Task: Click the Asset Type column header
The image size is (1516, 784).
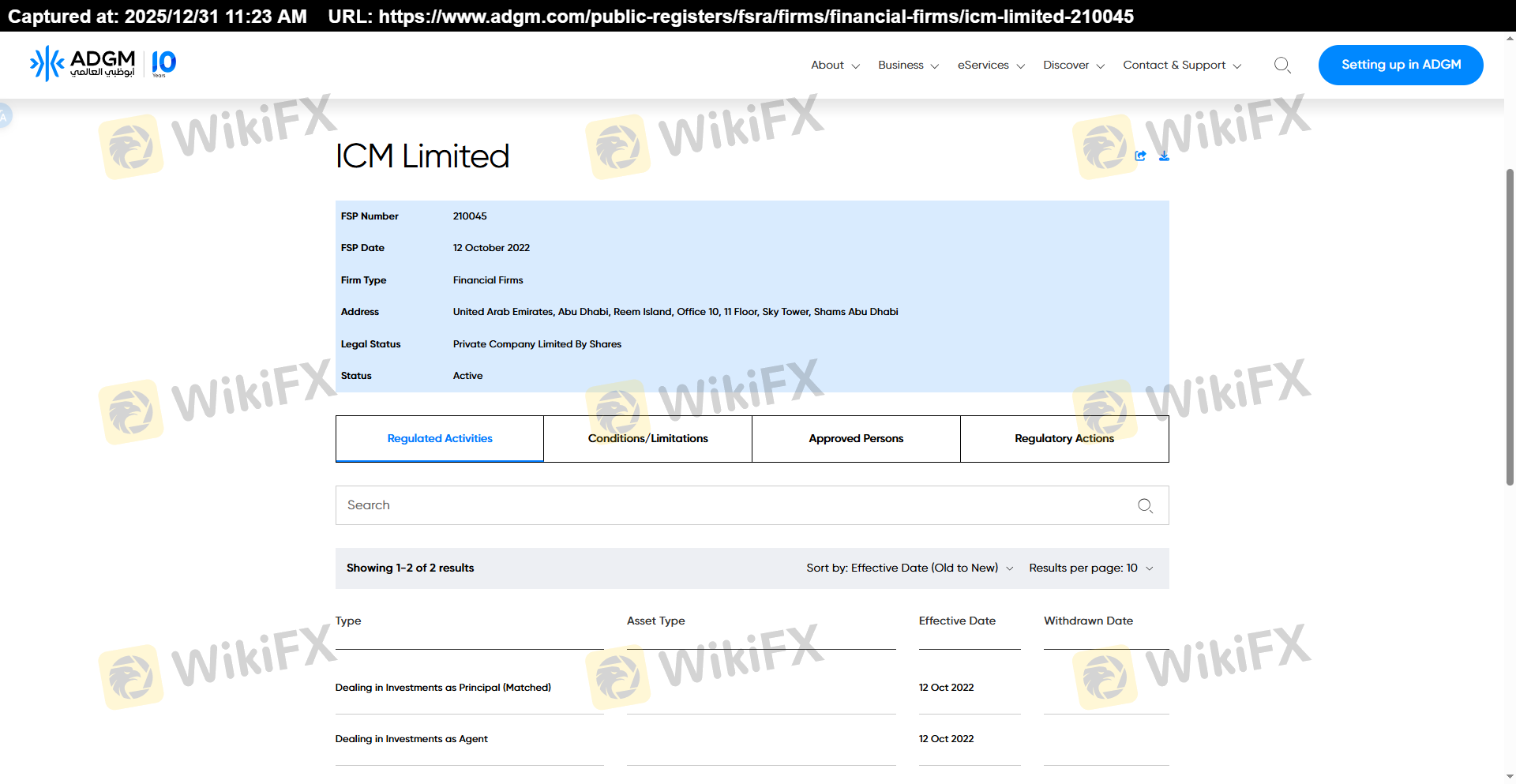Action: coord(656,621)
